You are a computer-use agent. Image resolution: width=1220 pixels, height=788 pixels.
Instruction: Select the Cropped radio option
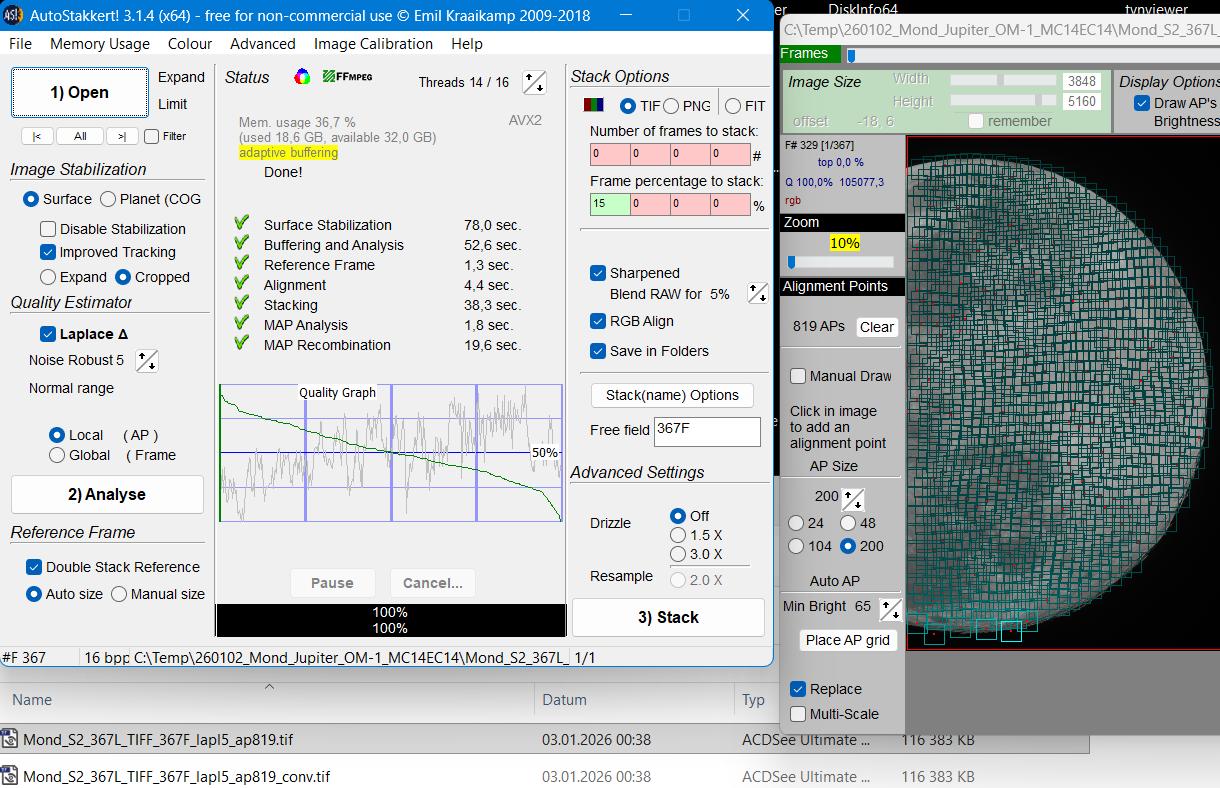(123, 277)
